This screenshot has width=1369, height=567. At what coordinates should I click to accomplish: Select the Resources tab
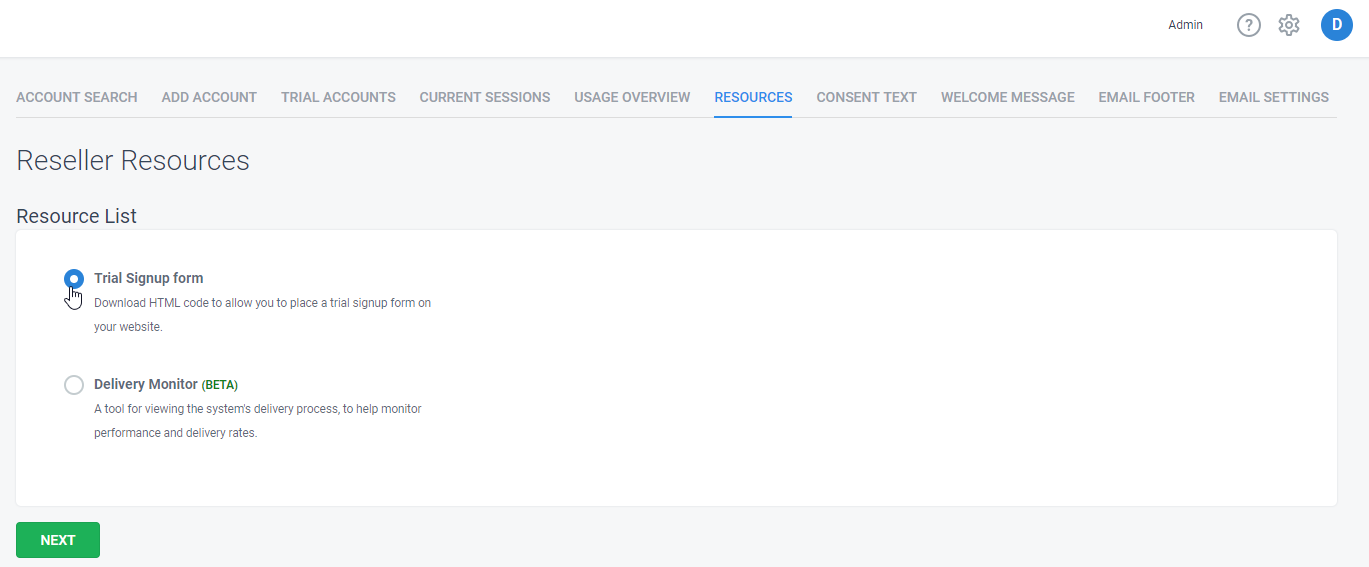pos(753,97)
